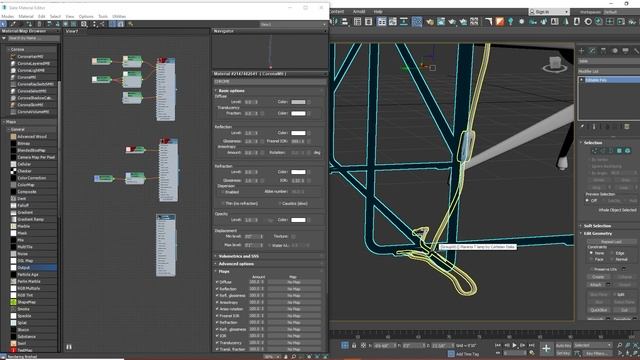Toggle the Diffuse map checkbox in Maps rollout
The image size is (640, 360).
[x=217, y=282]
